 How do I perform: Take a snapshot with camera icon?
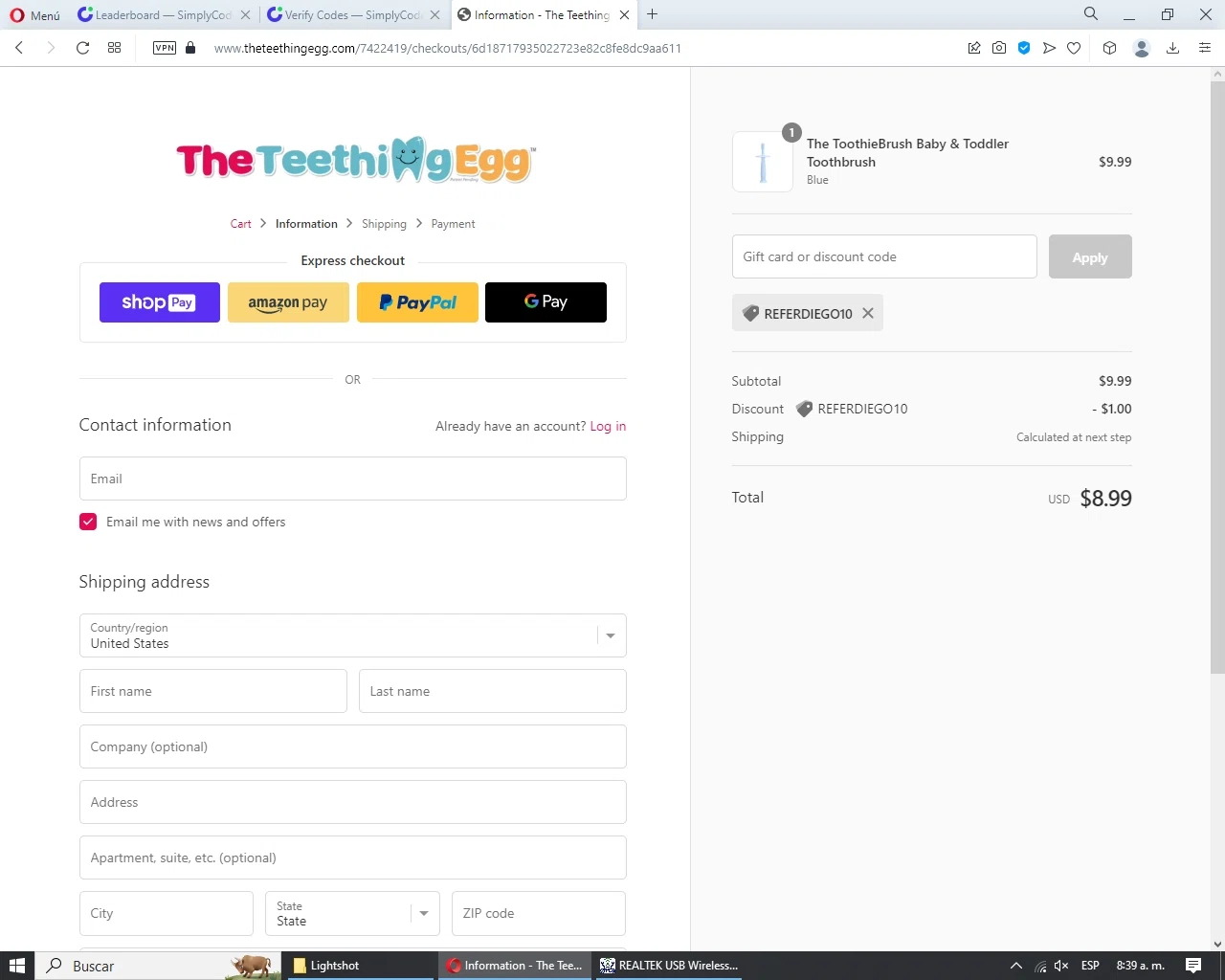click(999, 48)
